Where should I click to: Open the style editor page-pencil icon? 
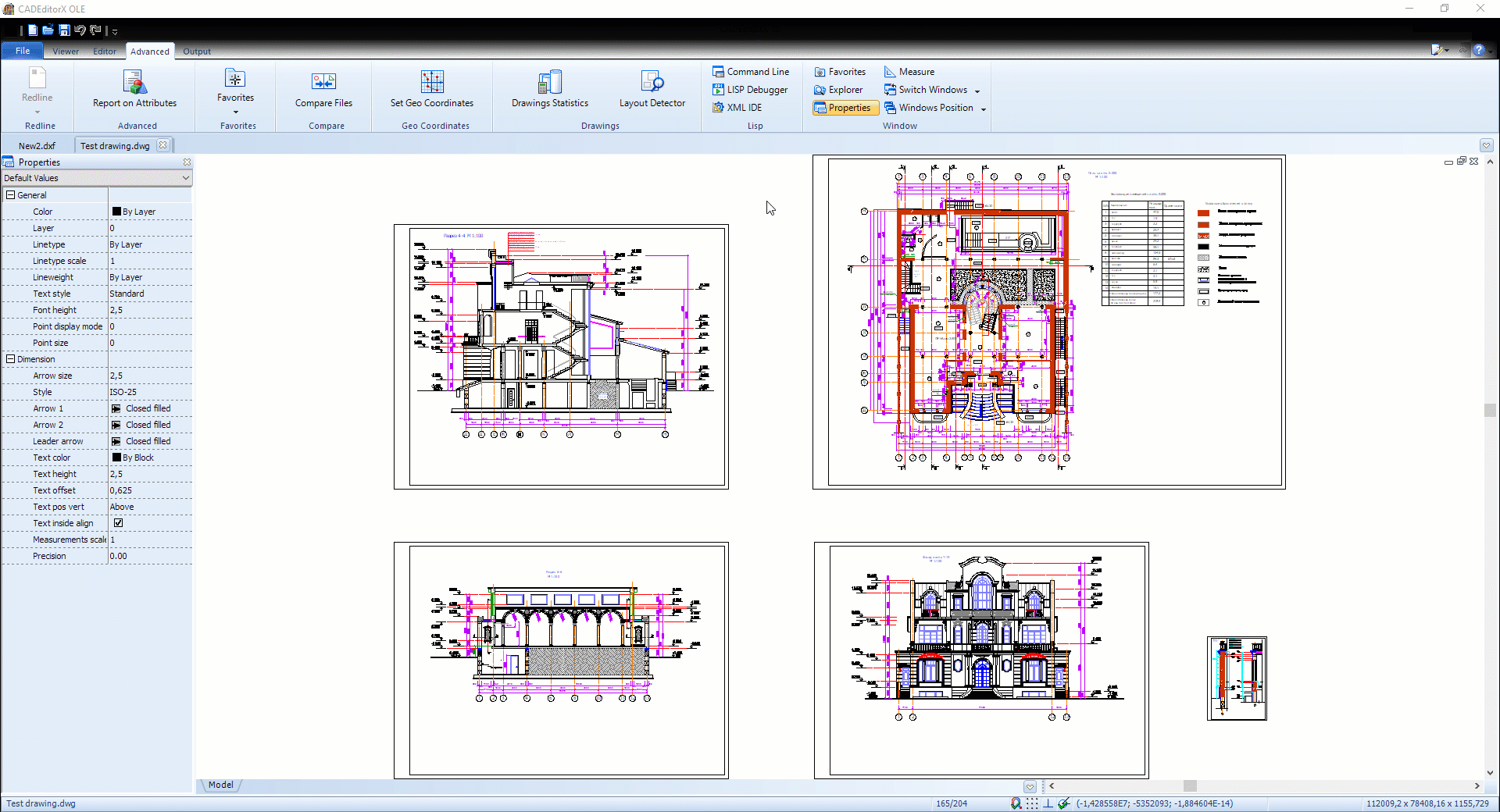pyautogui.click(x=1436, y=50)
